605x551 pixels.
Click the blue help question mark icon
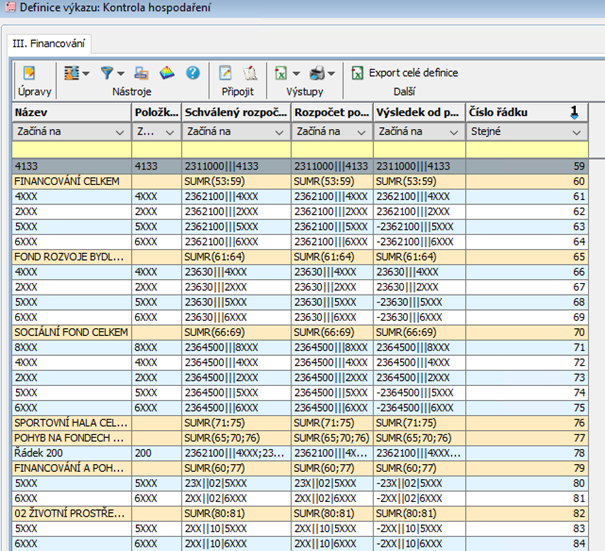193,73
